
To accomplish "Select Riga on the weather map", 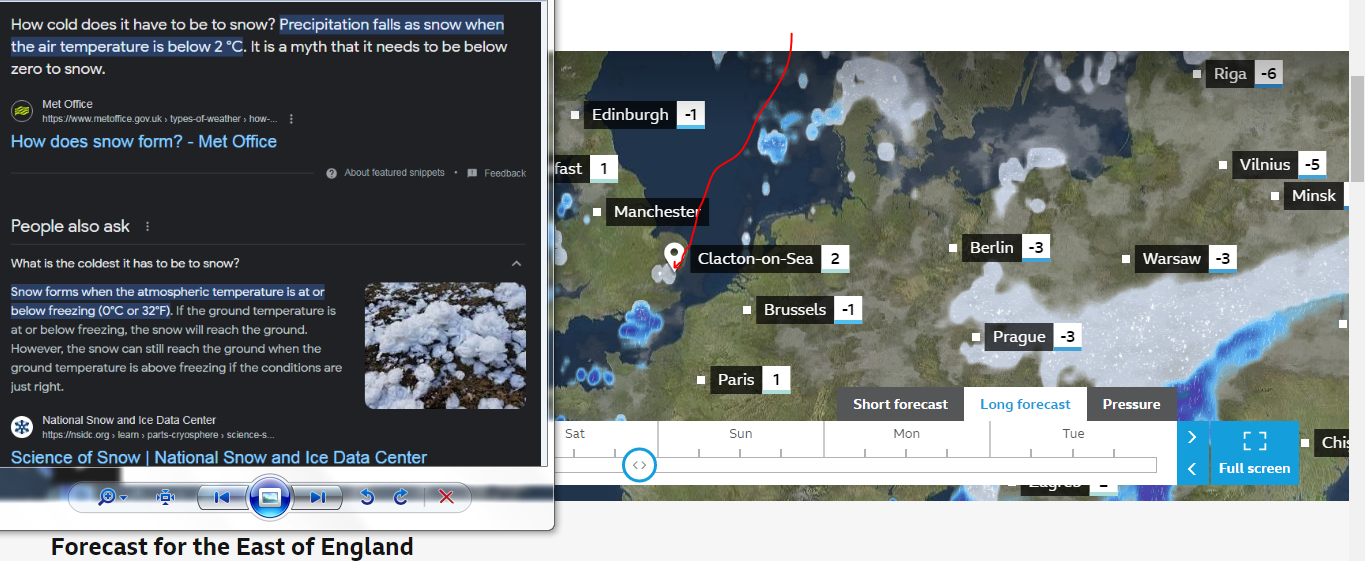I will pos(1230,73).
